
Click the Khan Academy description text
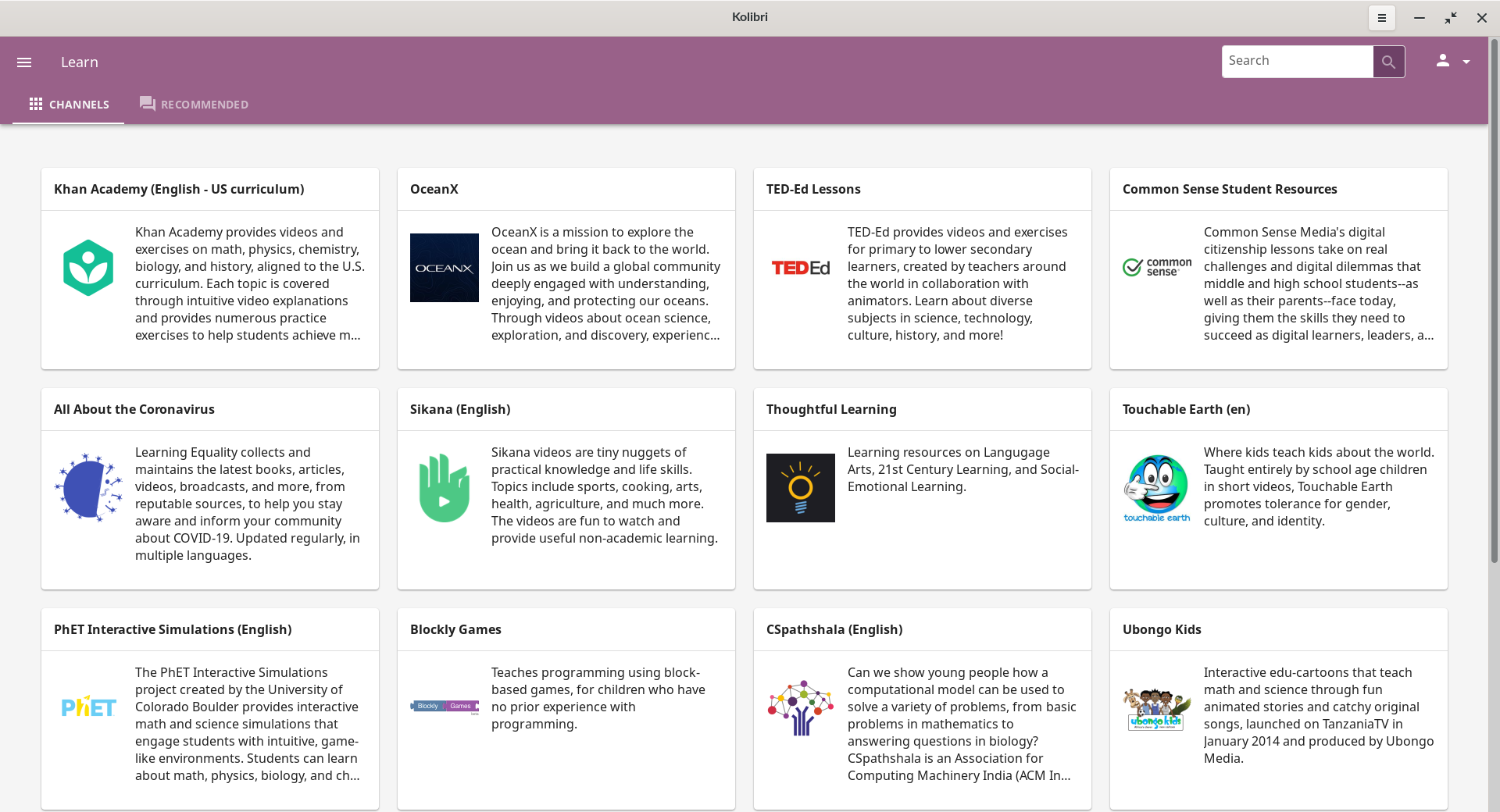coord(250,284)
